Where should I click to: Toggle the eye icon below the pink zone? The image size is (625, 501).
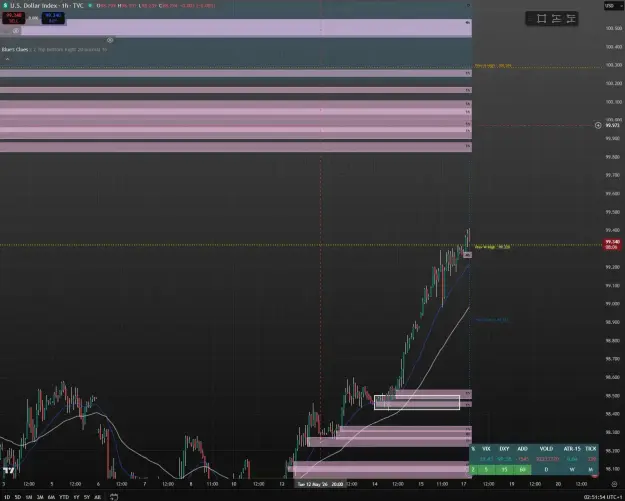(110, 40)
